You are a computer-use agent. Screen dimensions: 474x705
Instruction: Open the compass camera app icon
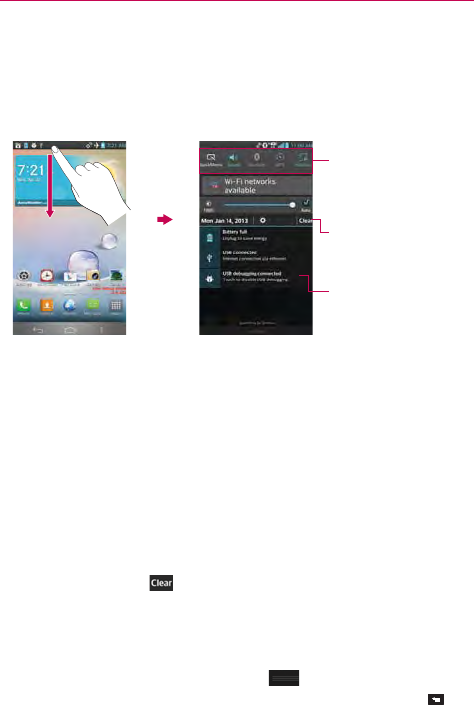[x=93, y=276]
